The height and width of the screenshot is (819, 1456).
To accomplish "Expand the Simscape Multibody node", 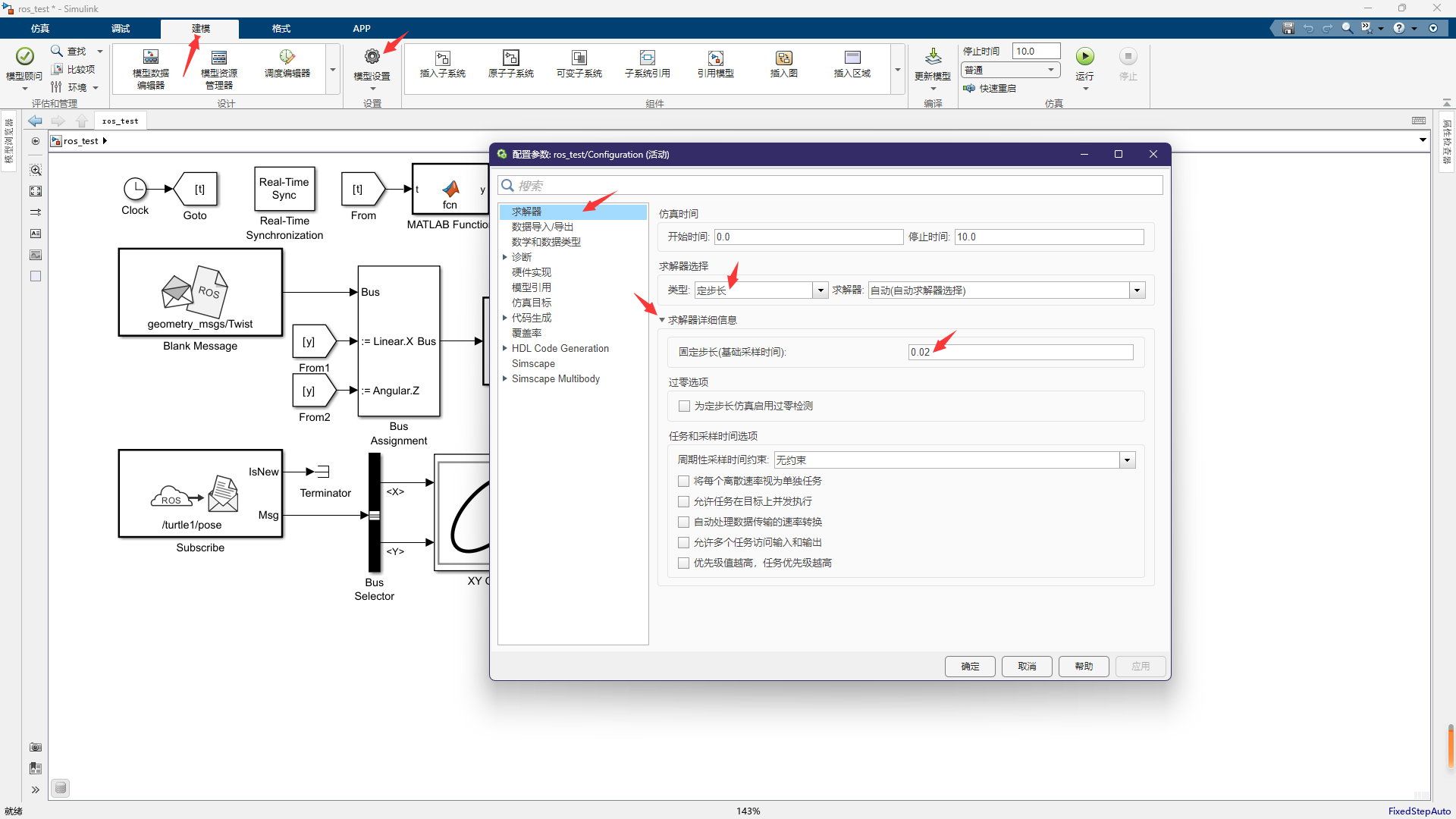I will tap(505, 378).
